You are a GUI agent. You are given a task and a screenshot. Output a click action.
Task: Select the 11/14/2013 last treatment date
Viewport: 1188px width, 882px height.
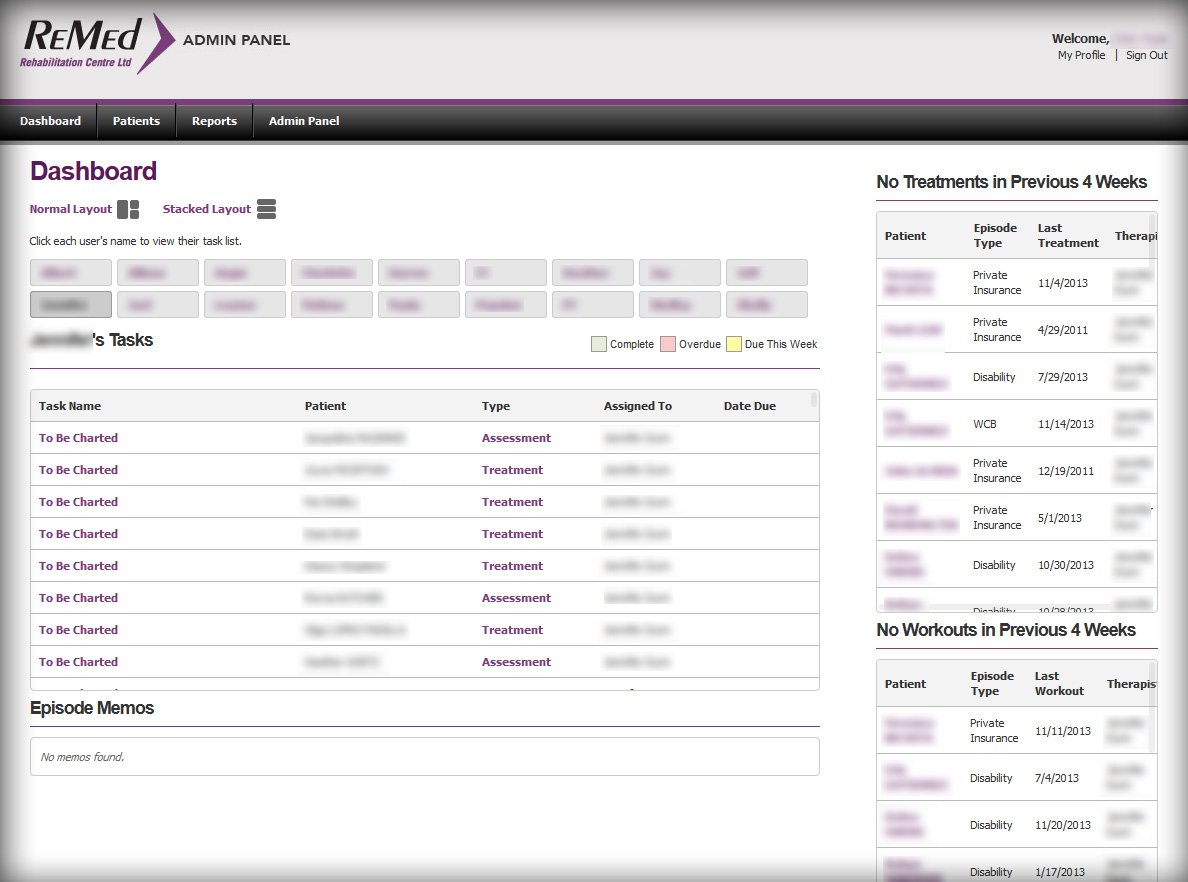pos(1065,424)
